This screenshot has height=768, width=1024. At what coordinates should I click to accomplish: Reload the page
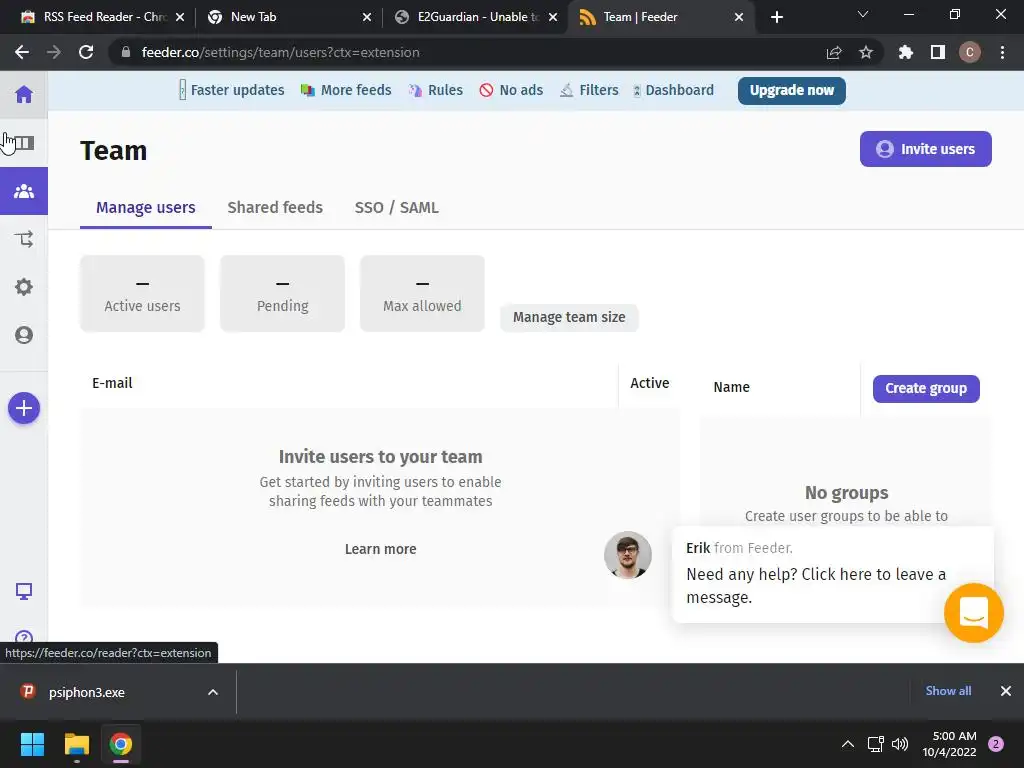(x=86, y=52)
